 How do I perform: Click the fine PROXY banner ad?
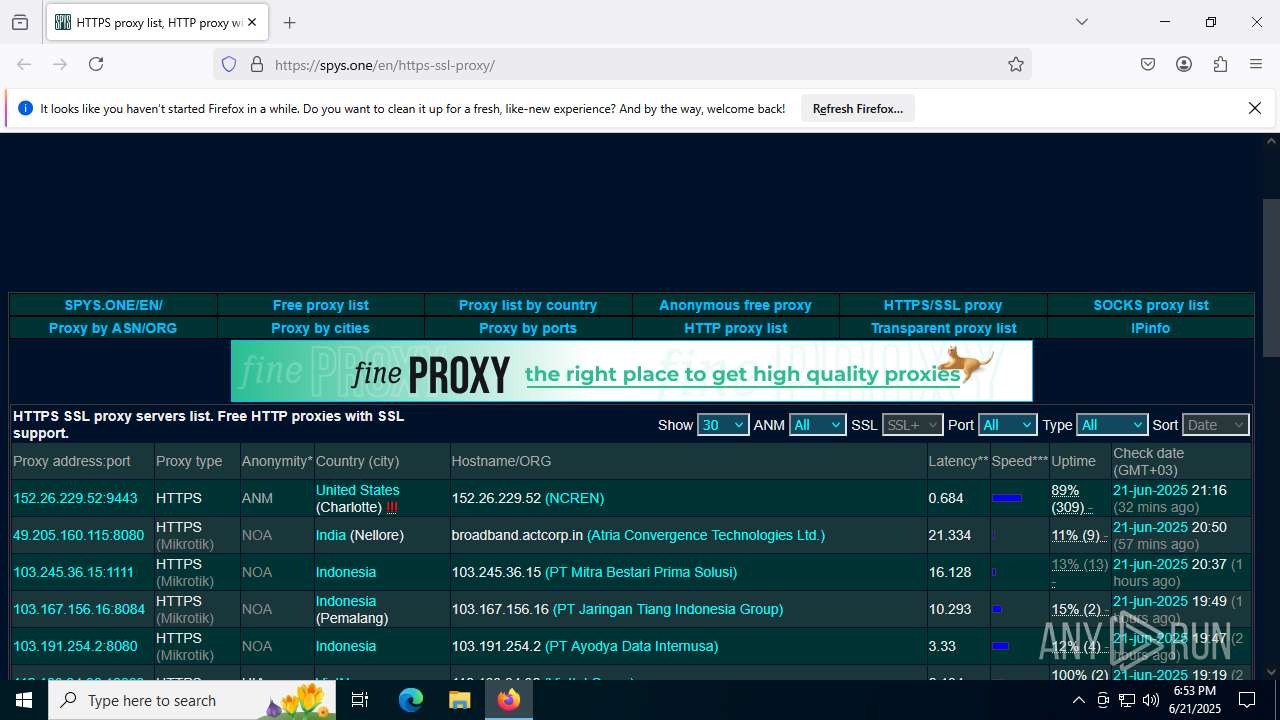tap(632, 371)
